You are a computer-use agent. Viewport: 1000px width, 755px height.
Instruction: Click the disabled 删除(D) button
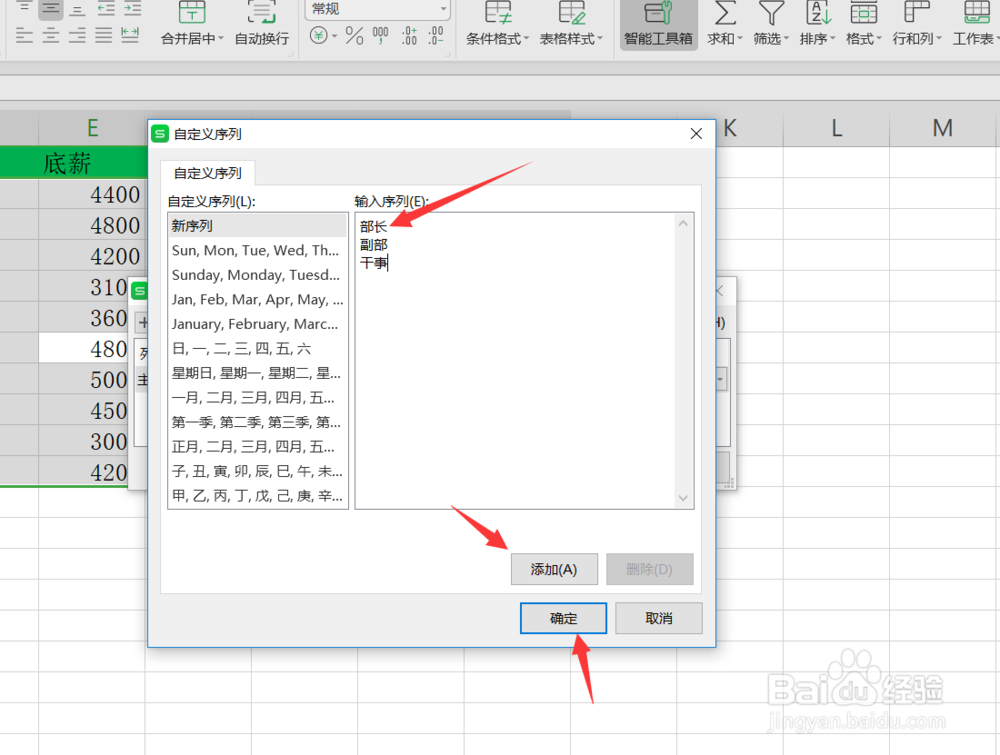(649, 569)
